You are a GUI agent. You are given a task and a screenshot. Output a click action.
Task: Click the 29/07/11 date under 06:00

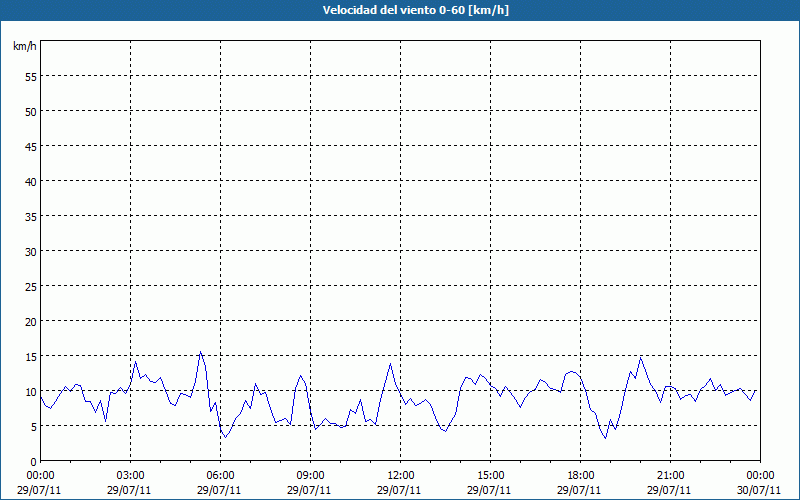point(219,490)
